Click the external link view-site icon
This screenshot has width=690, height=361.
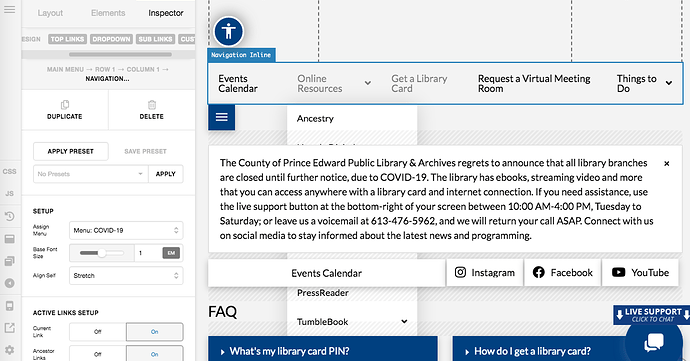point(9,328)
